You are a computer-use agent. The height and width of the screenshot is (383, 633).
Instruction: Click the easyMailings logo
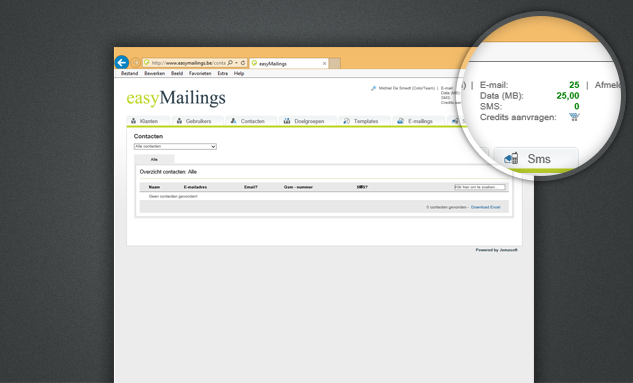coord(176,98)
